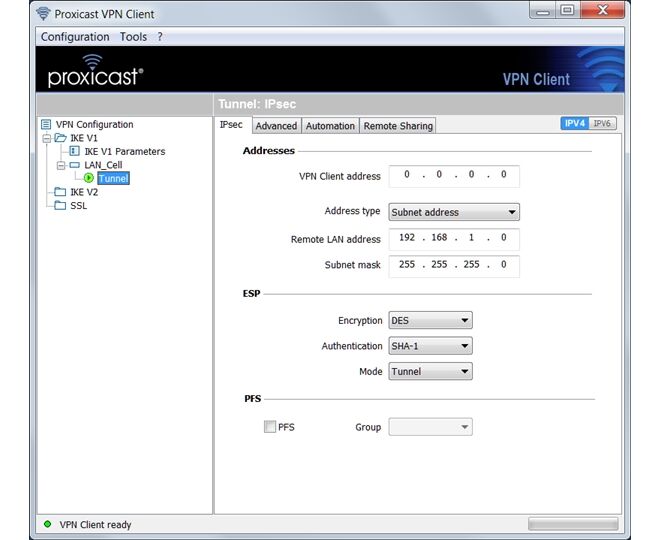Switch to IPV6 mode
Image resolution: width=660 pixels, height=540 pixels.
[x=601, y=124]
